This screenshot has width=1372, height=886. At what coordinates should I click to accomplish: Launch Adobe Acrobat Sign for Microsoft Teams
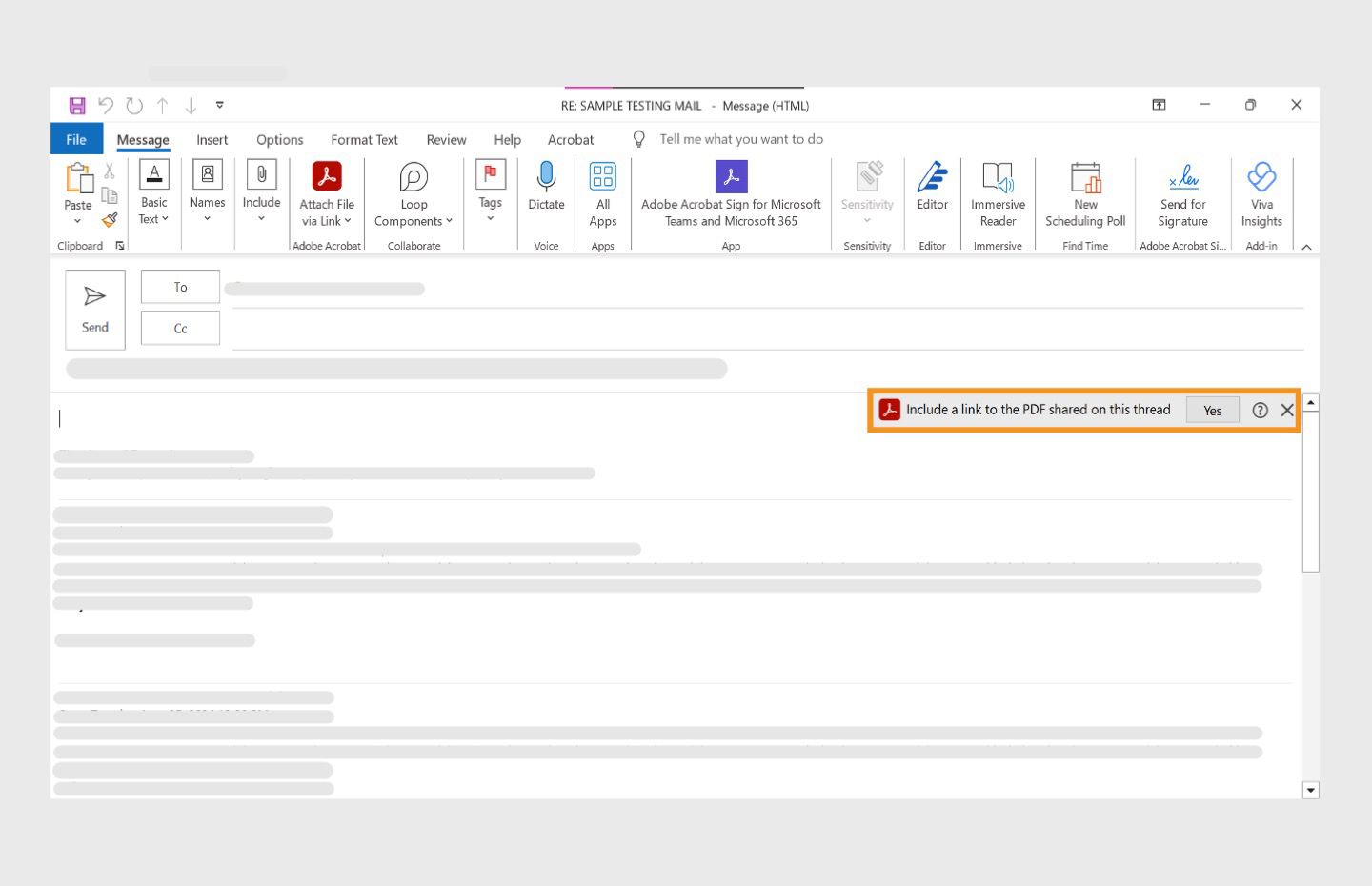tap(731, 194)
